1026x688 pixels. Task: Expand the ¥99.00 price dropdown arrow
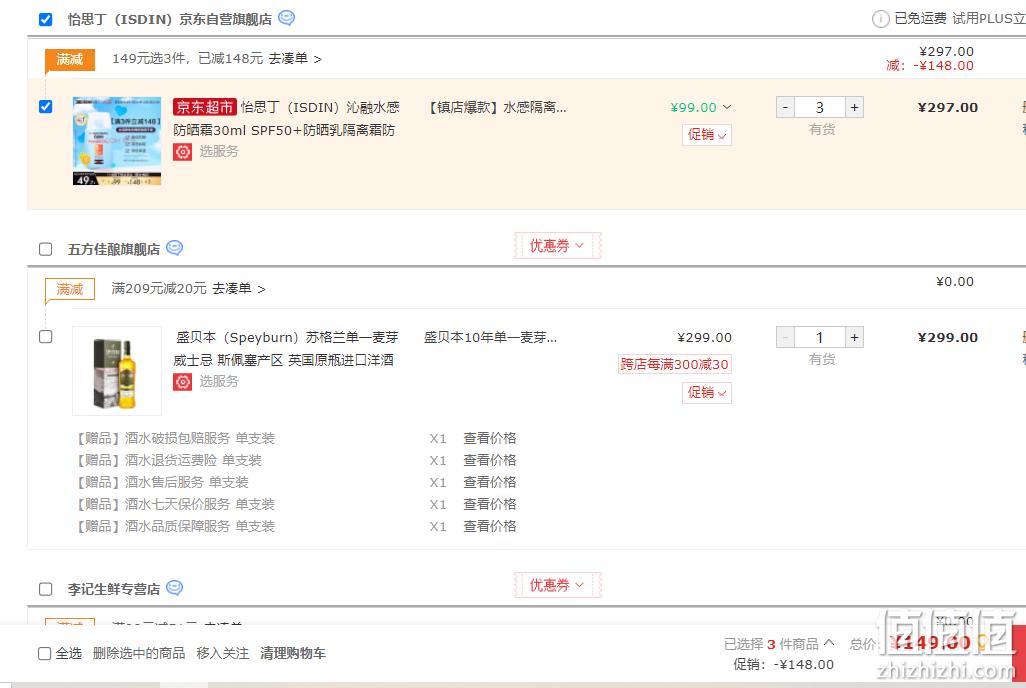[726, 107]
